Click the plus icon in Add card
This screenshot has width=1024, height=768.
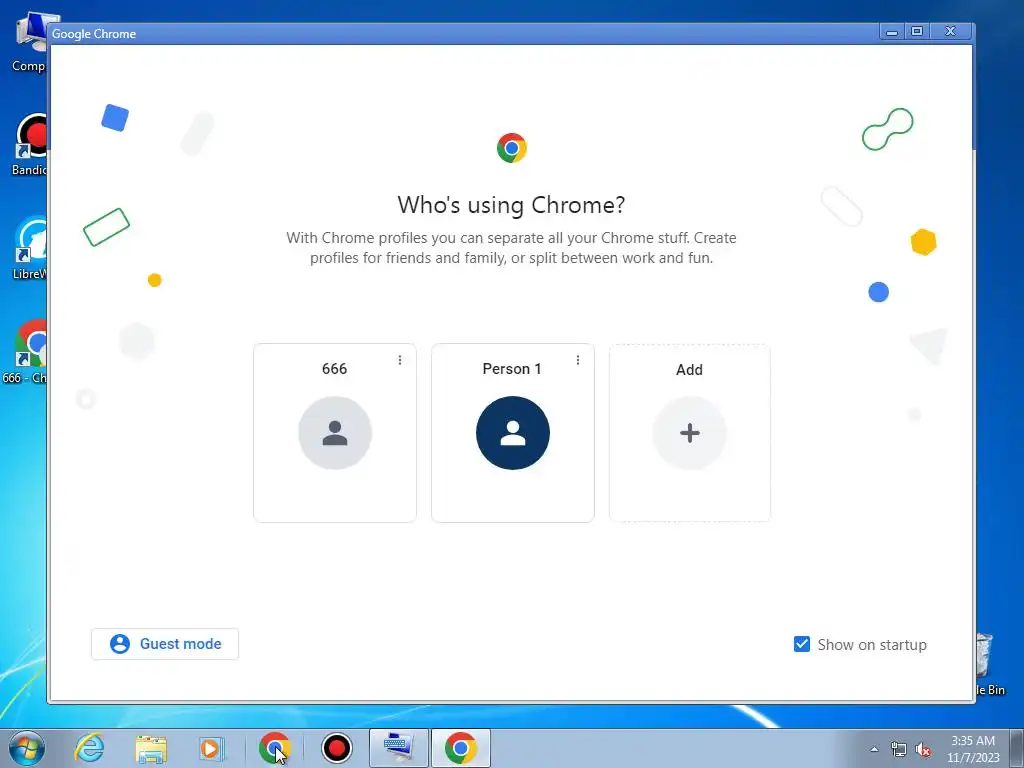(x=690, y=433)
